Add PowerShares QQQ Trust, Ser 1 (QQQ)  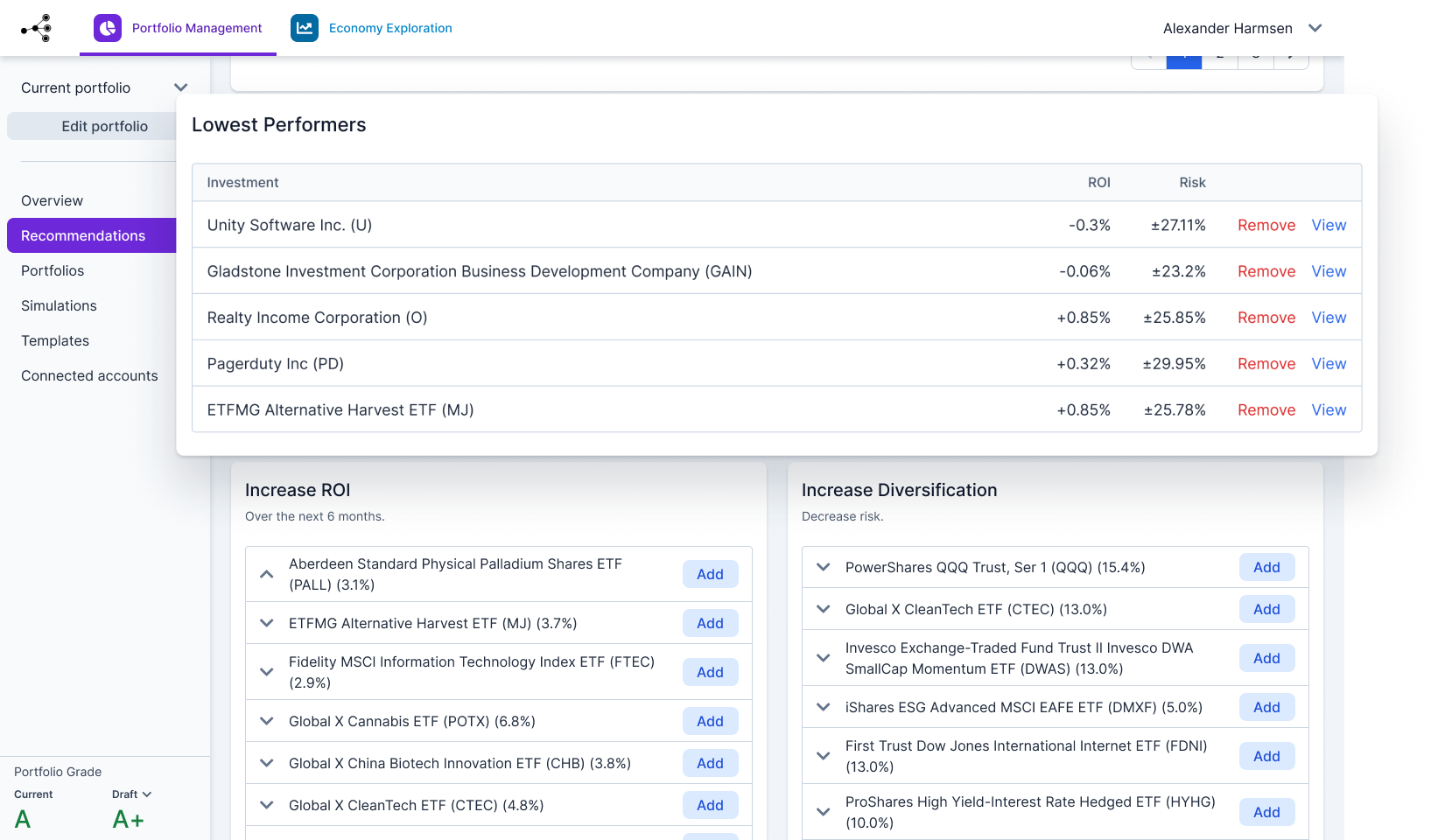tap(1266, 567)
